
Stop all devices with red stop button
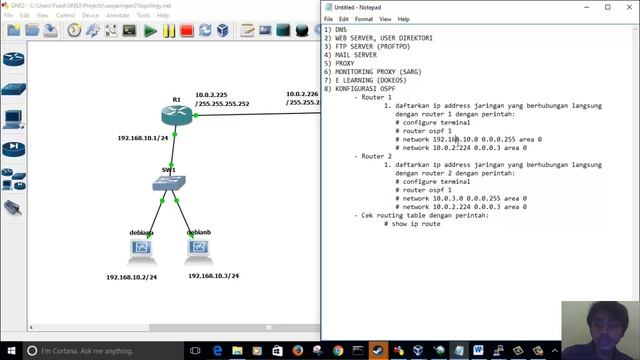[187, 31]
